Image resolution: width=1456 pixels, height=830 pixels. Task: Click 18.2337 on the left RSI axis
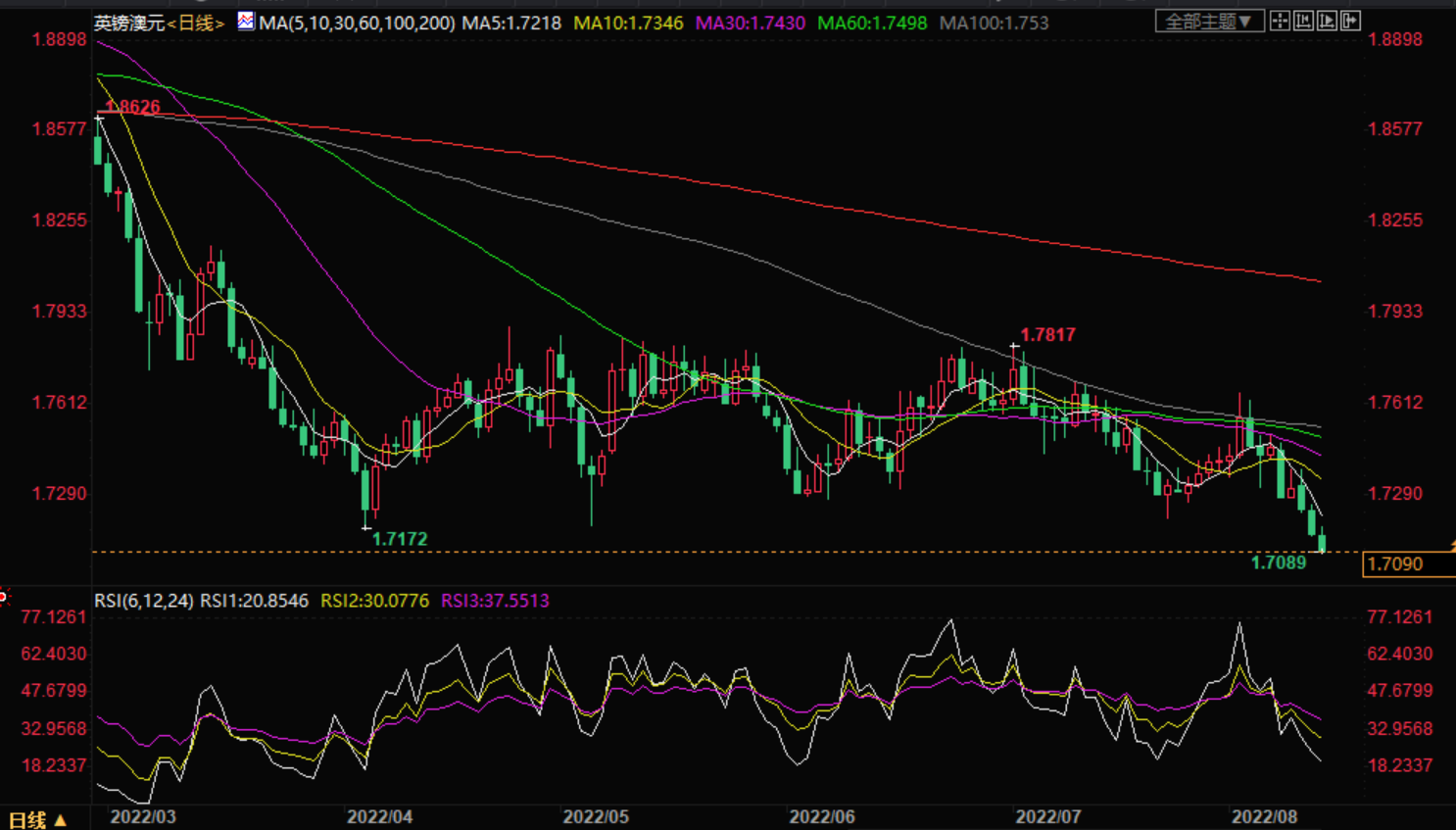(55, 765)
